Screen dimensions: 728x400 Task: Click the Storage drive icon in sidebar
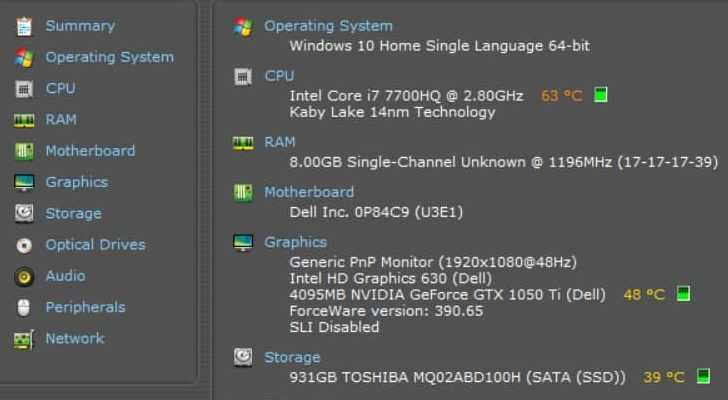click(24, 213)
